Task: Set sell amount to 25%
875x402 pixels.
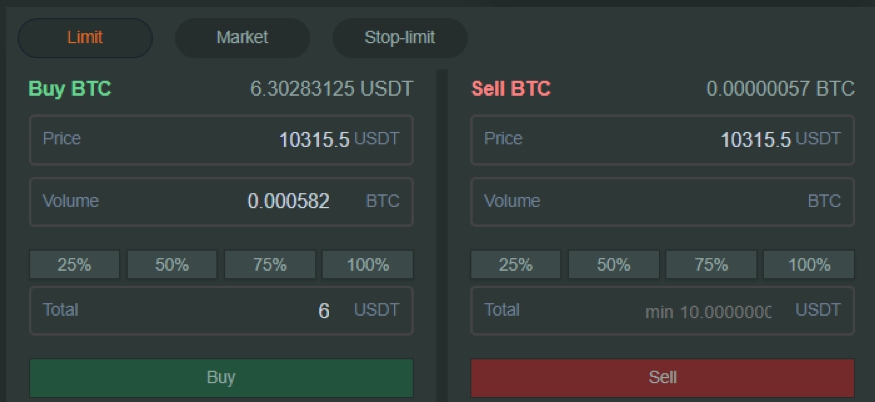Action: 516,265
